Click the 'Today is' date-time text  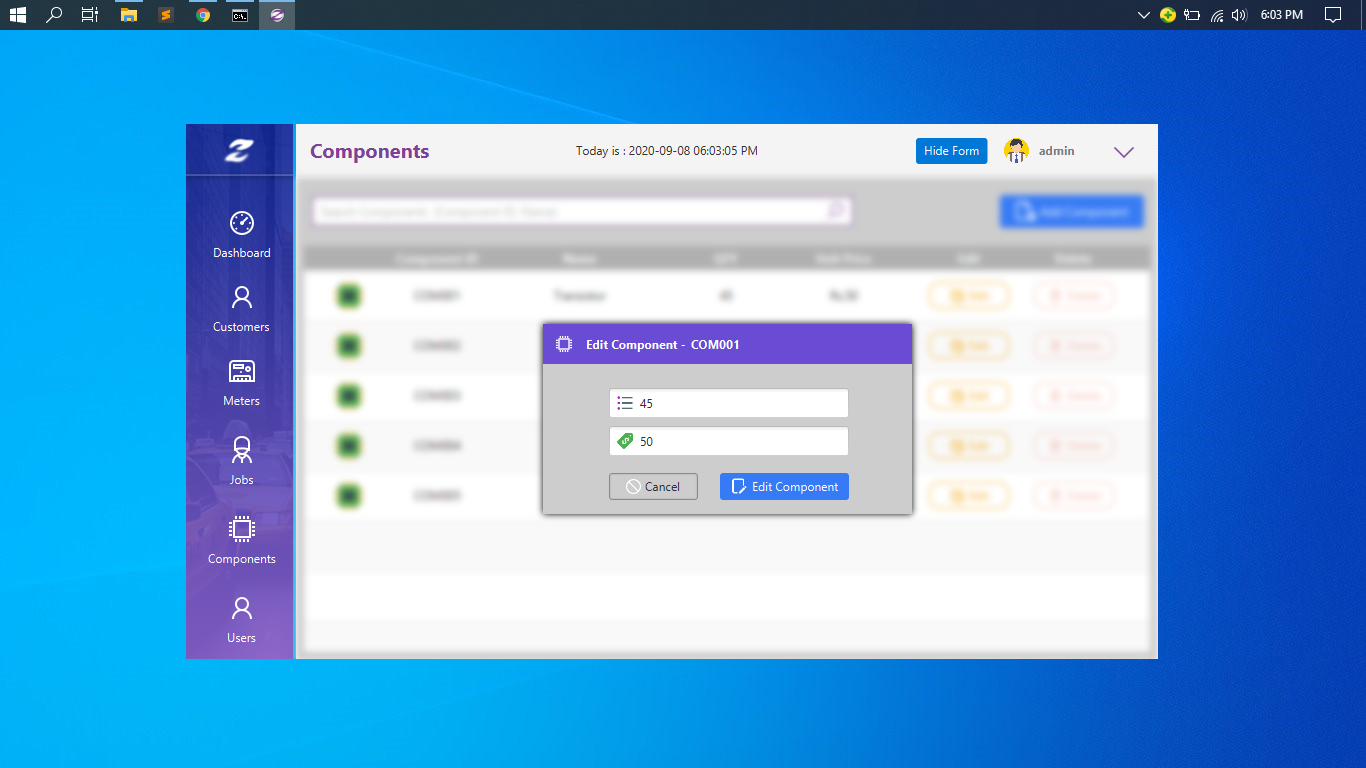pos(666,151)
